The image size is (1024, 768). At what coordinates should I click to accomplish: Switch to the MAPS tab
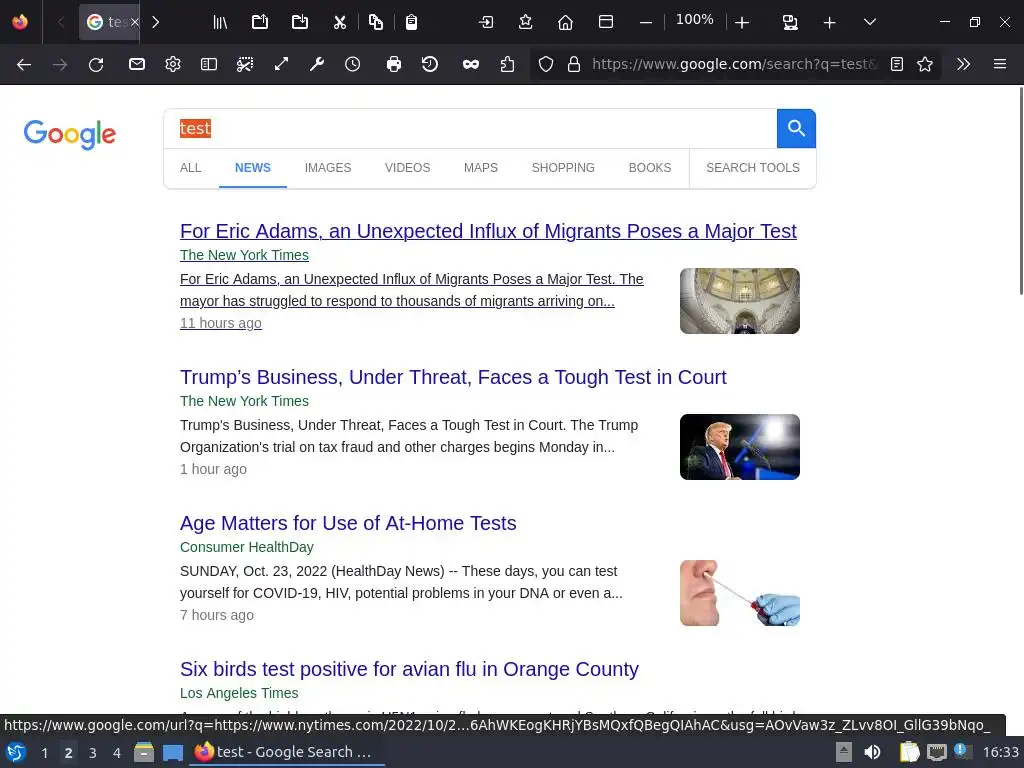click(x=481, y=168)
